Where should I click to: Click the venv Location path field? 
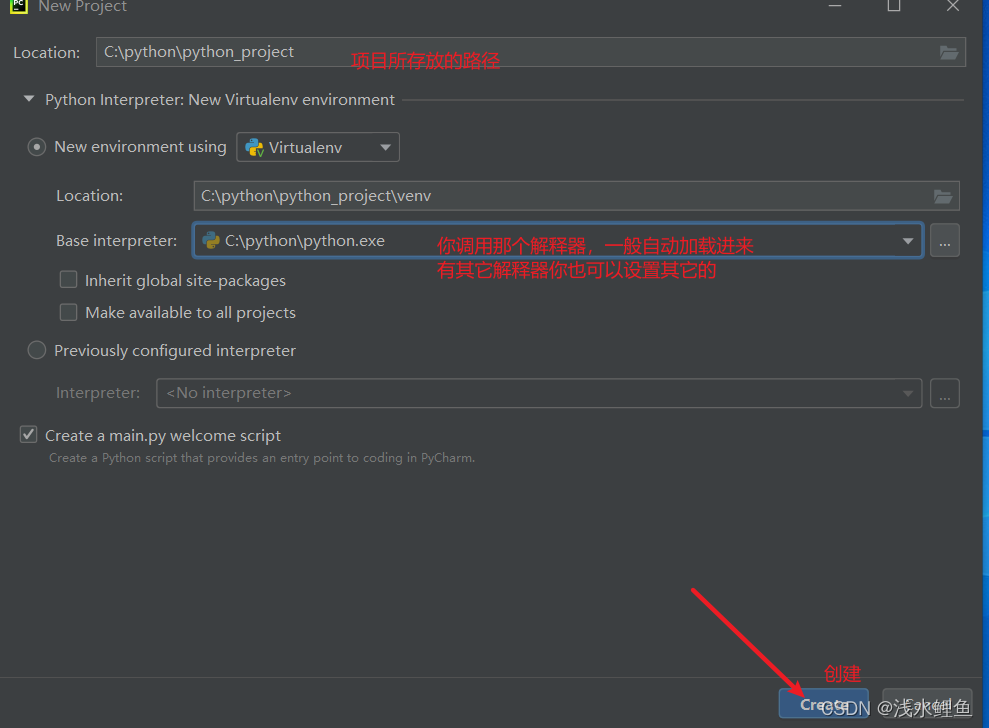tap(576, 196)
